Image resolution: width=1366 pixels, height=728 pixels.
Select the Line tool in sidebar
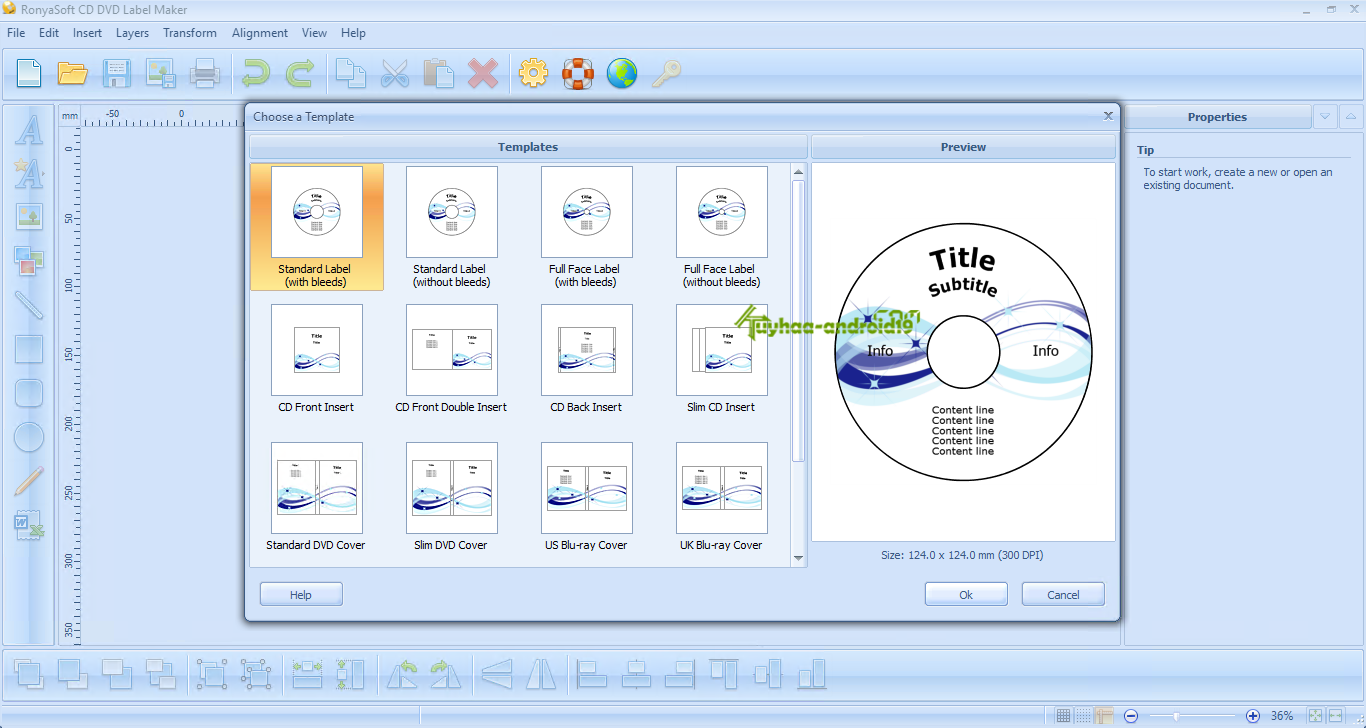29,305
